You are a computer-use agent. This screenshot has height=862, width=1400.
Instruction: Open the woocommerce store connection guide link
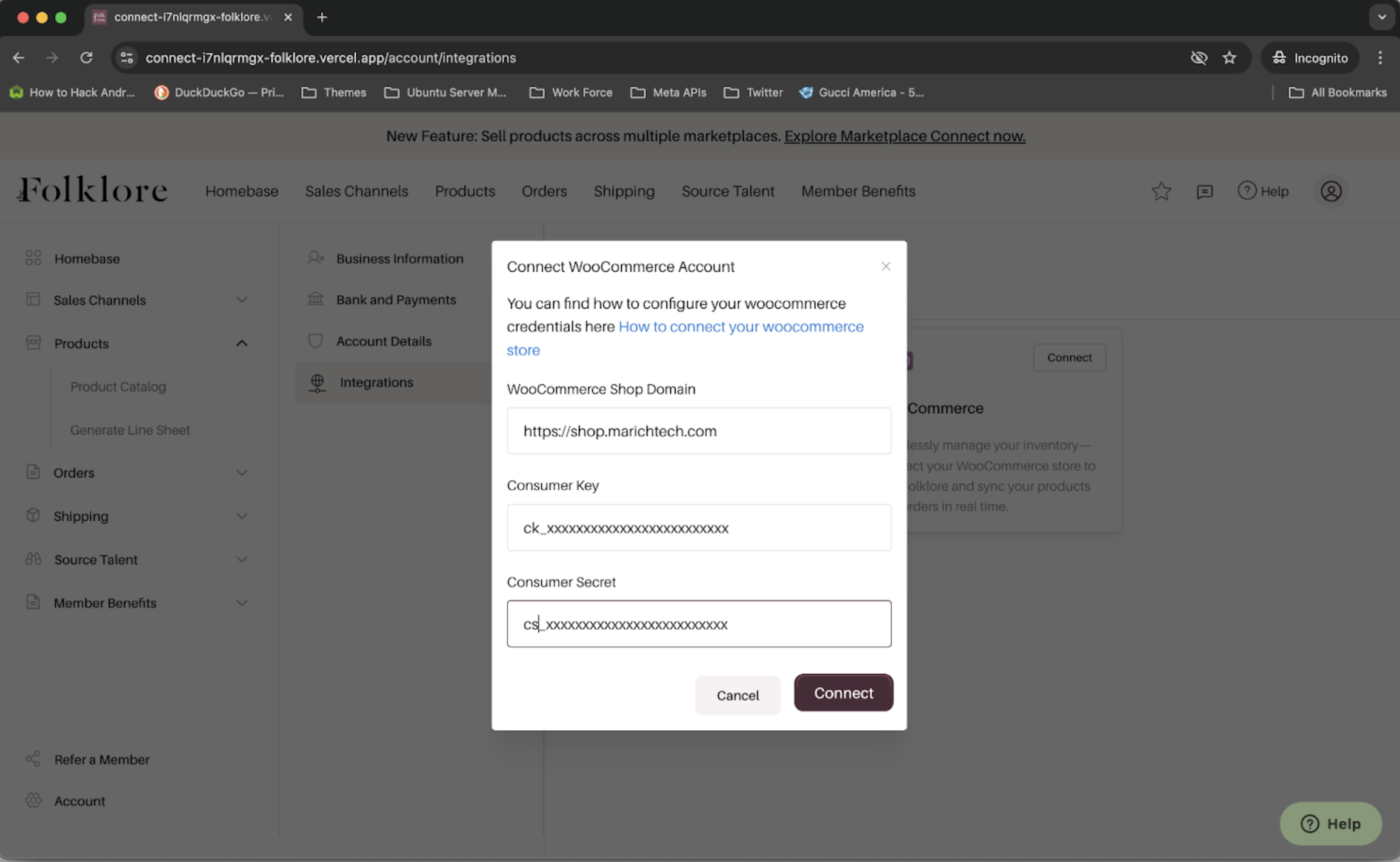(x=740, y=327)
